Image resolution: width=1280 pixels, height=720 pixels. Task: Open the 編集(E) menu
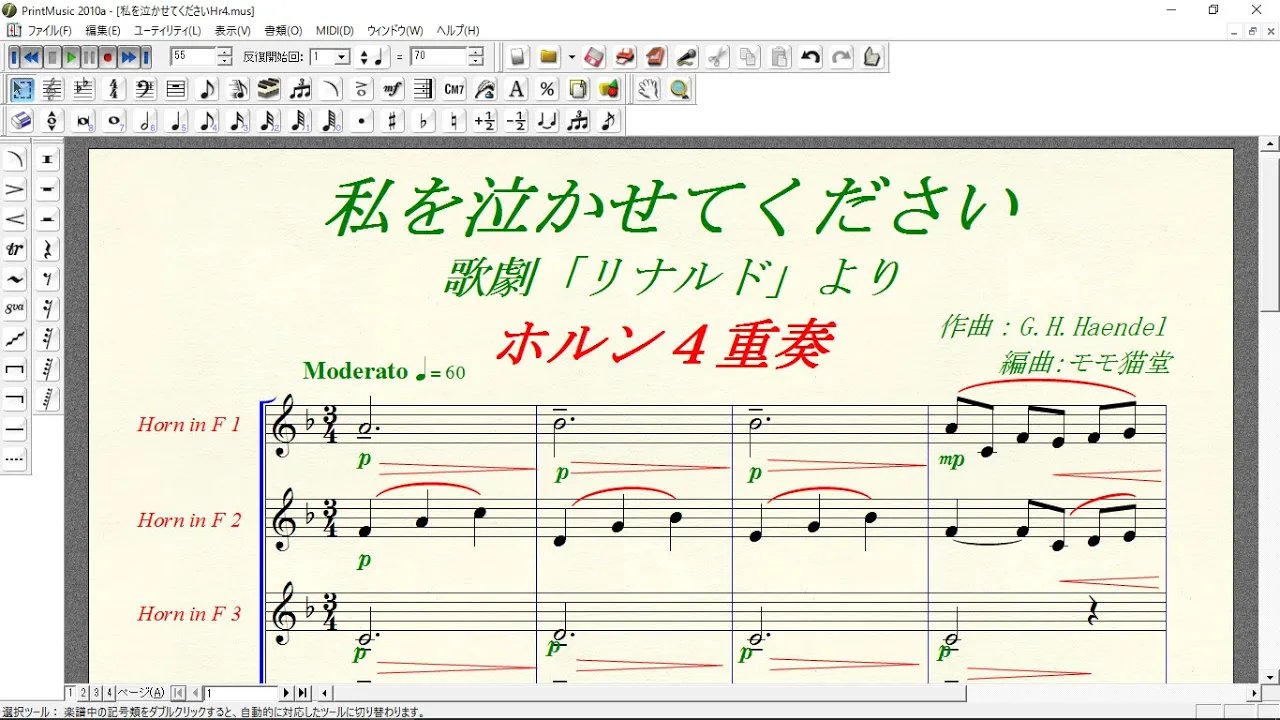[x=103, y=31]
